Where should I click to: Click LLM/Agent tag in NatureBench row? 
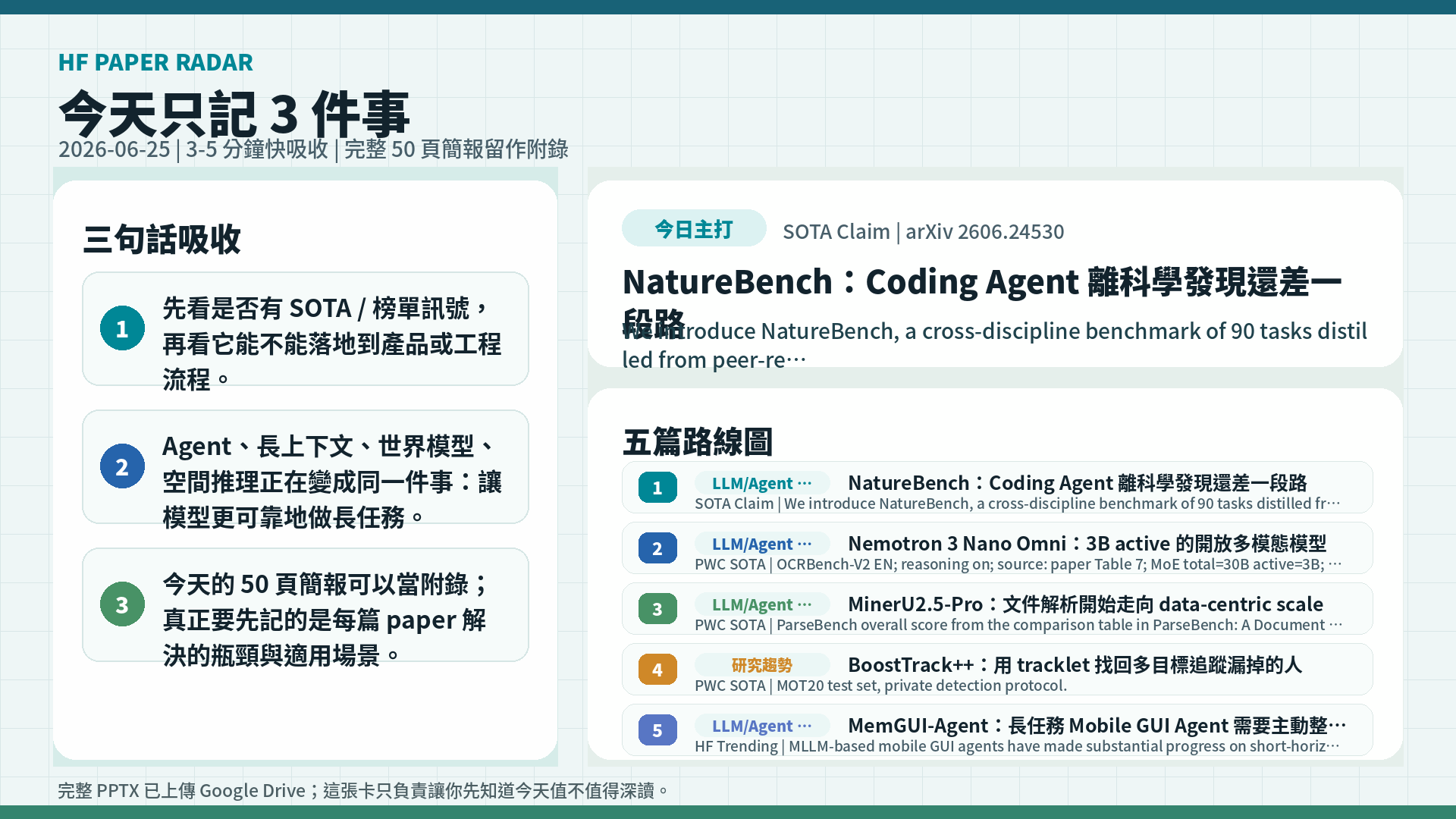point(762,483)
